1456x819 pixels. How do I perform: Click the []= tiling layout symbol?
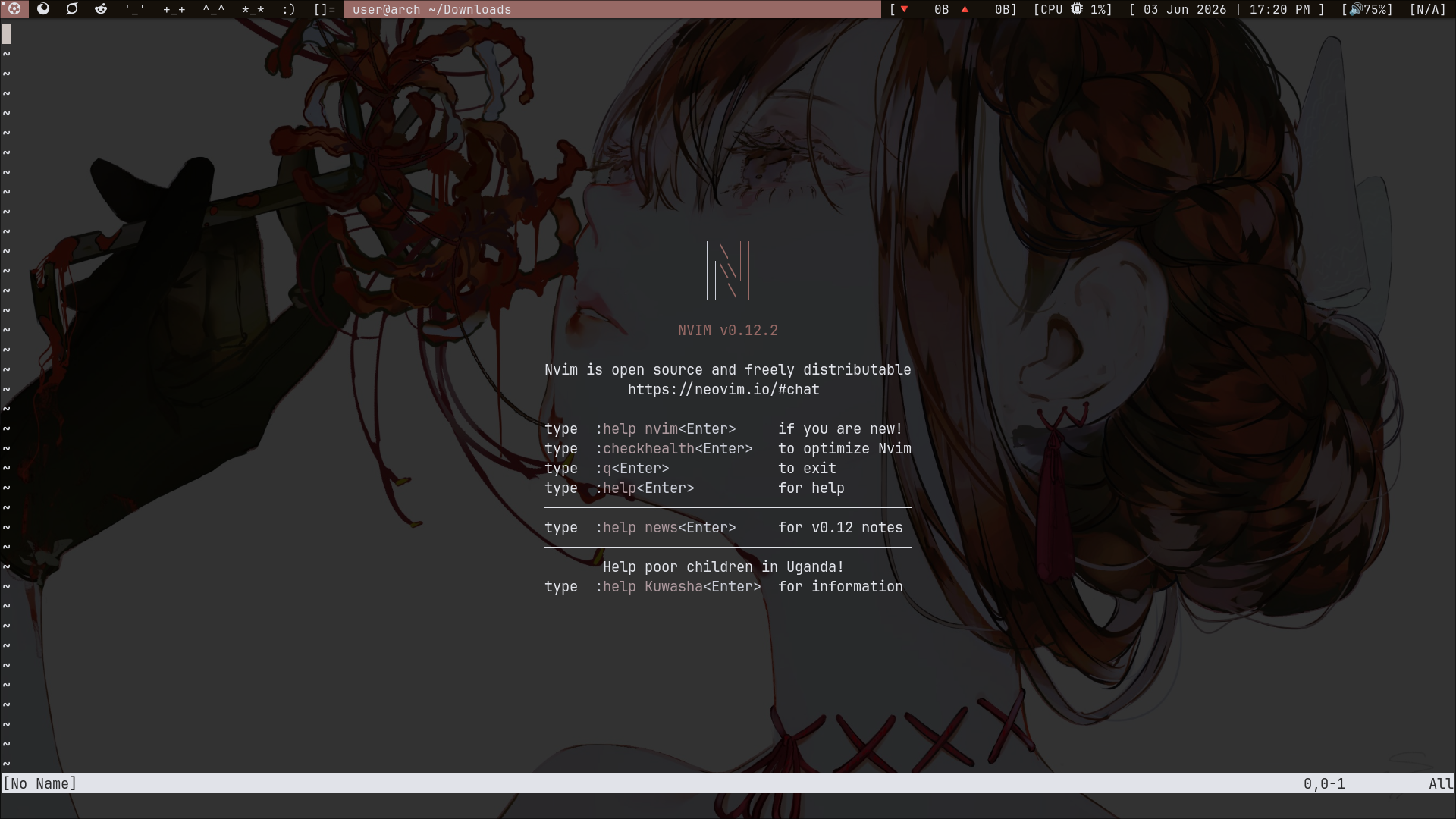coord(325,9)
